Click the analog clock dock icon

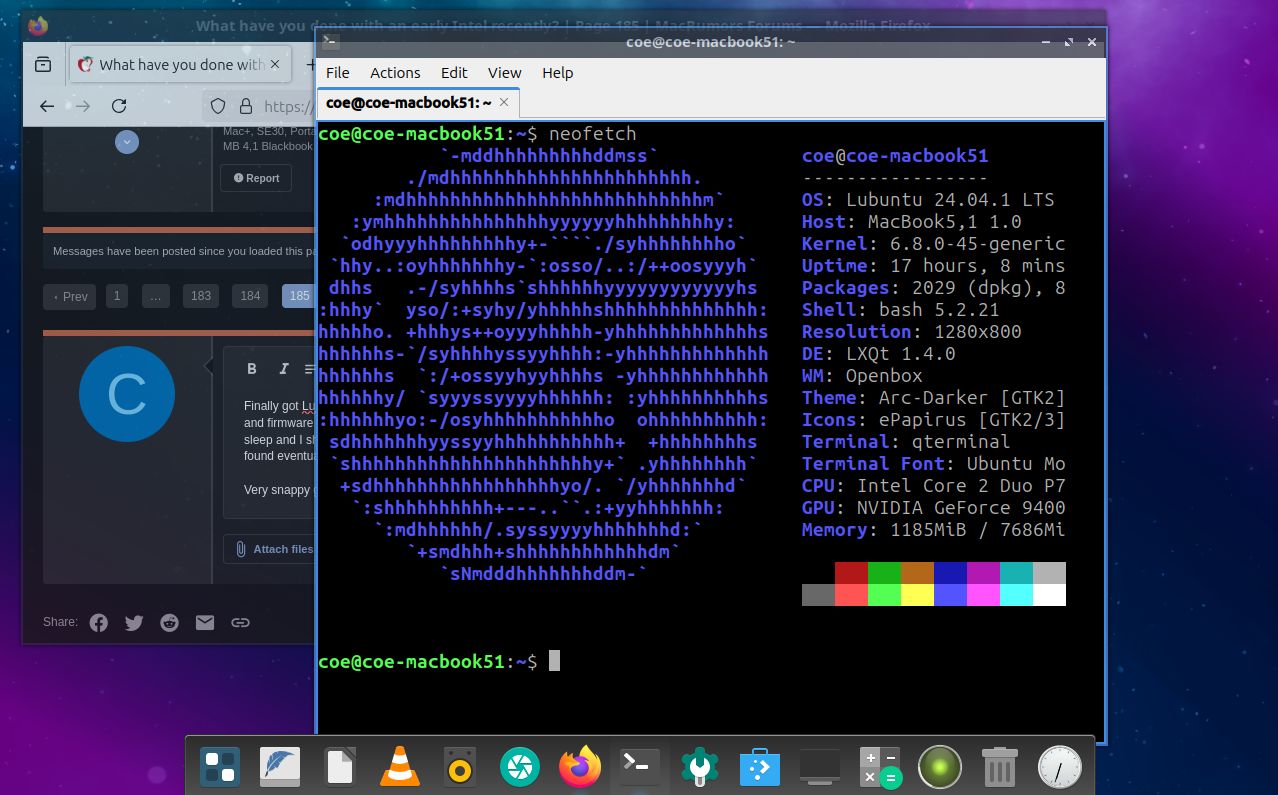coord(1060,767)
